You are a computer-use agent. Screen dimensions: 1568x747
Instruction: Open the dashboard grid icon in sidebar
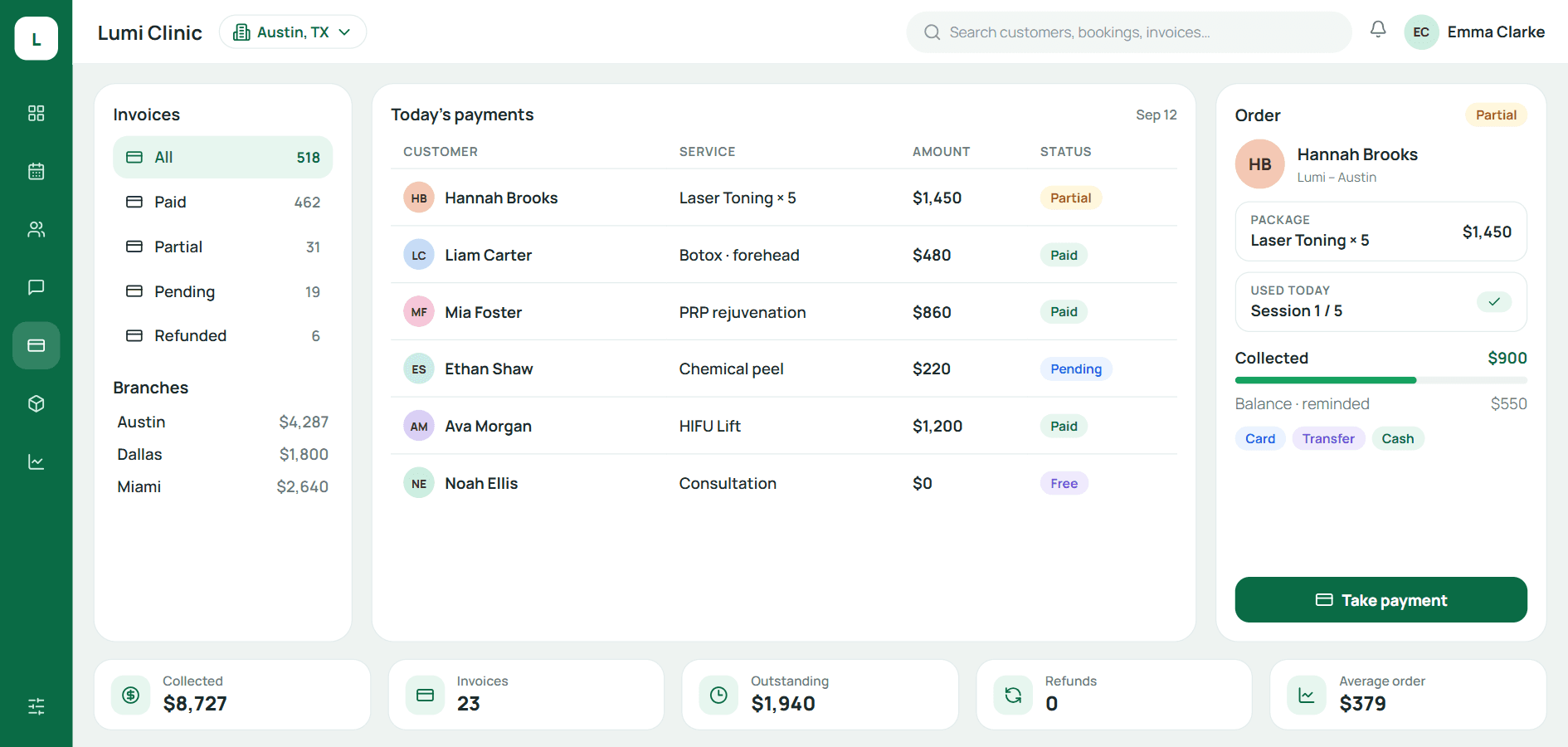tap(36, 113)
